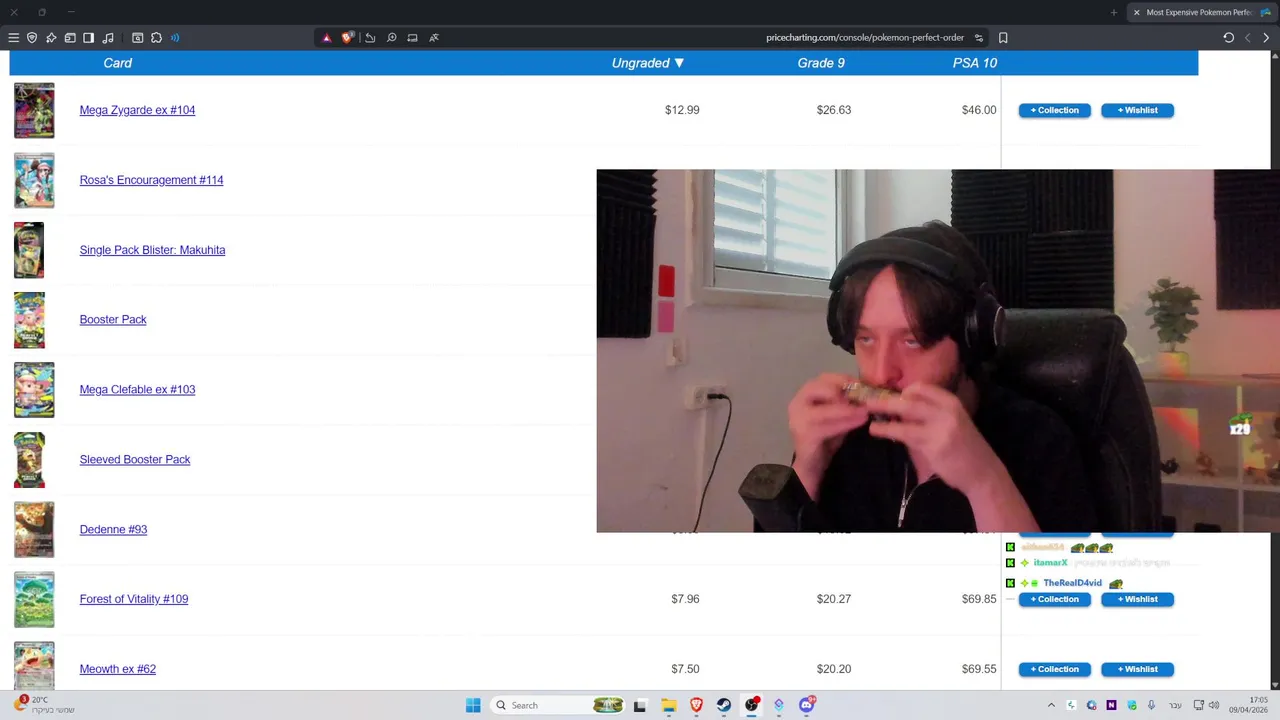
Task: Open the browser hamburger menu
Action: [x=13, y=38]
